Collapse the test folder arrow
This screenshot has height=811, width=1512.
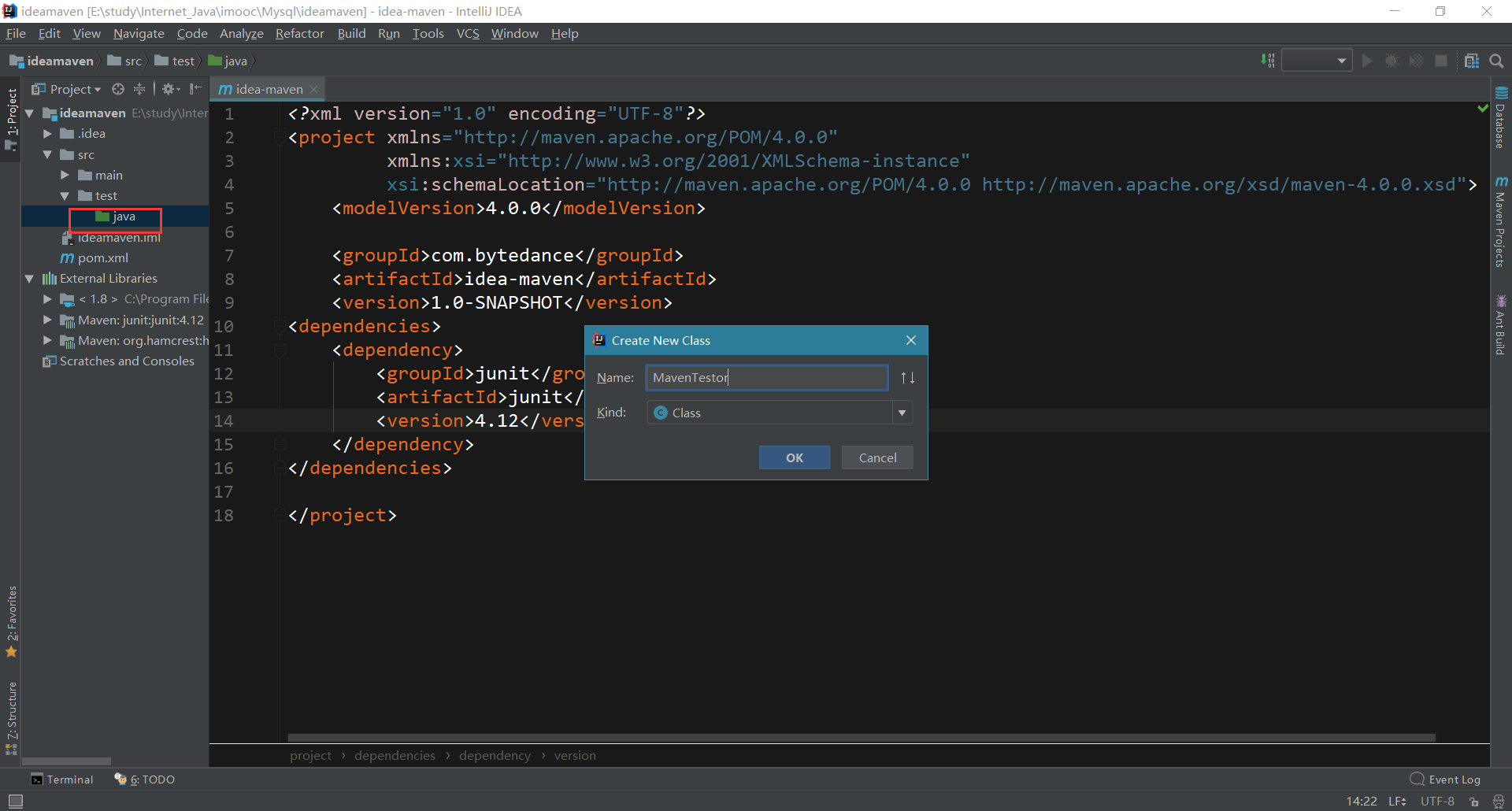tap(65, 196)
